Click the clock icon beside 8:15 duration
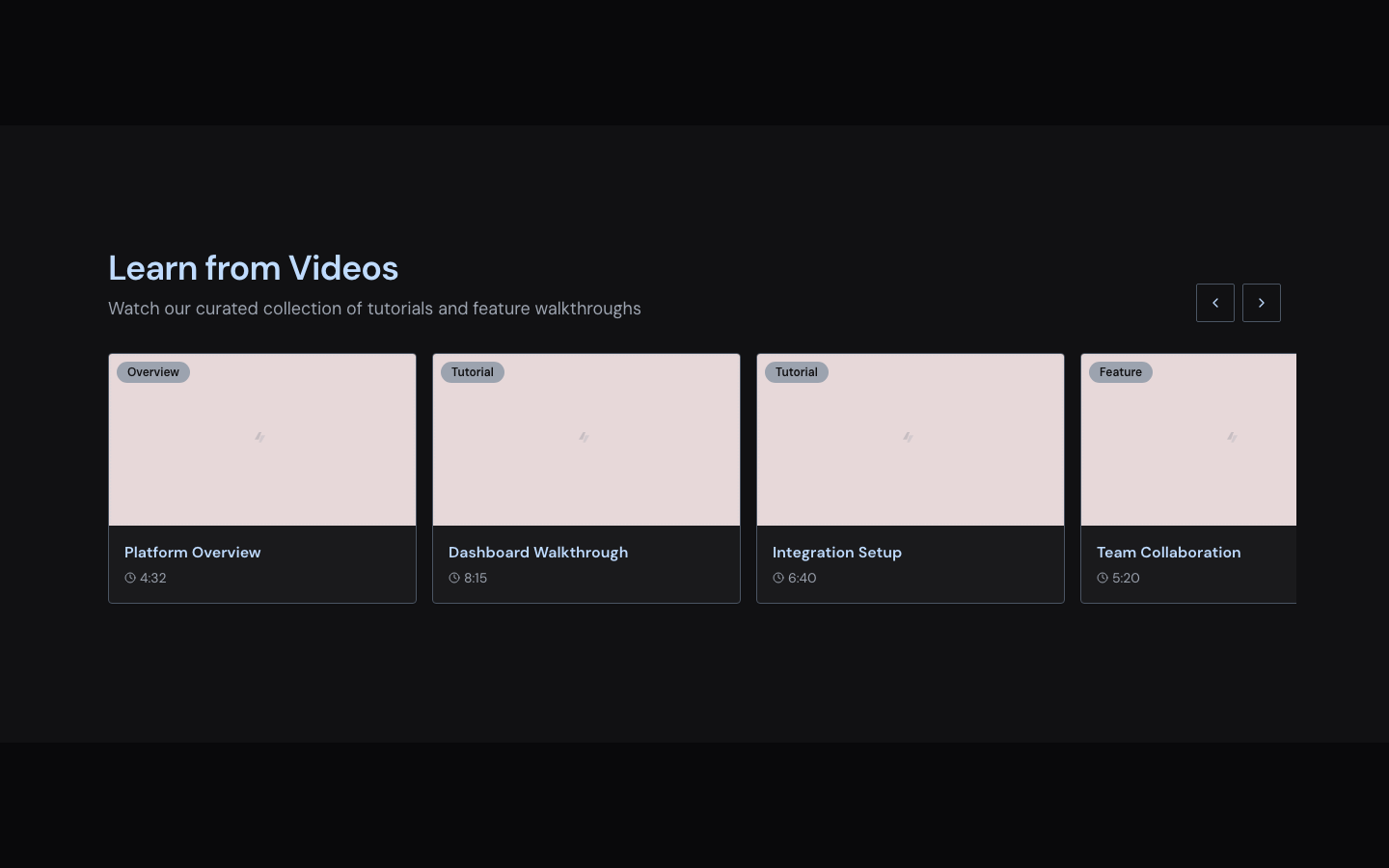 coord(453,578)
